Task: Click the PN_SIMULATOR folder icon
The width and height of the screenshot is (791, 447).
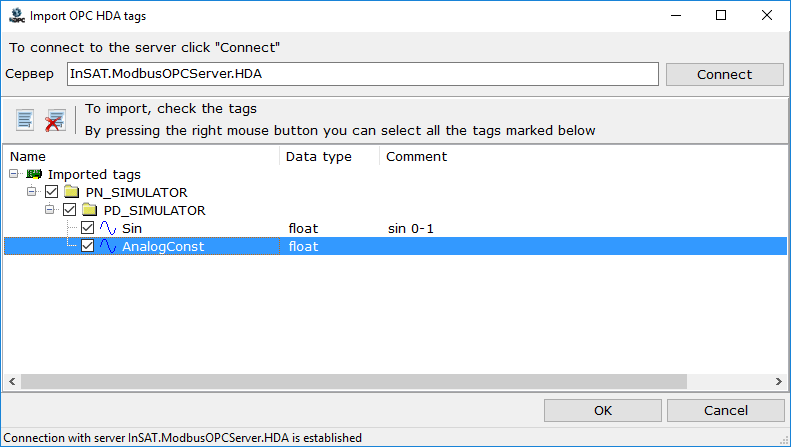Action: tap(72, 192)
